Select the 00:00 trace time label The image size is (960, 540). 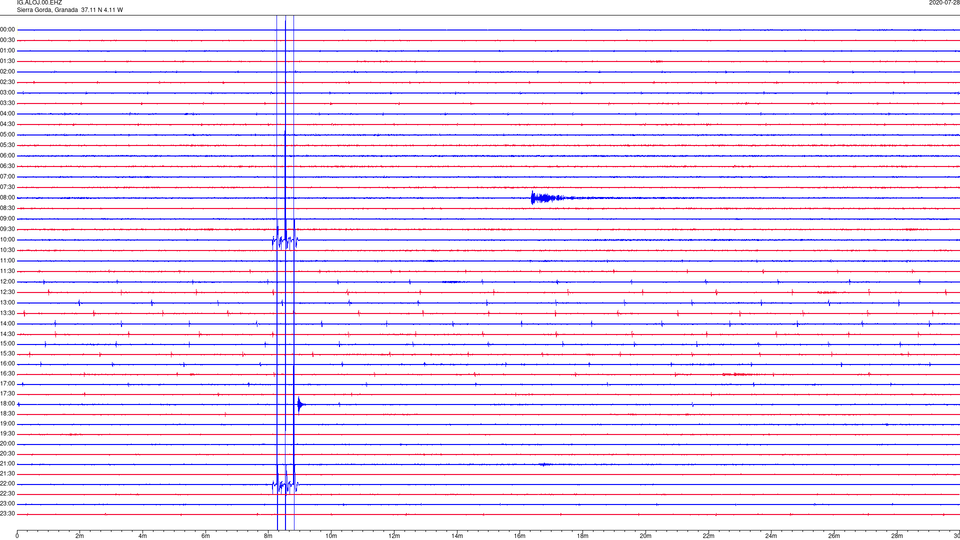8,29
